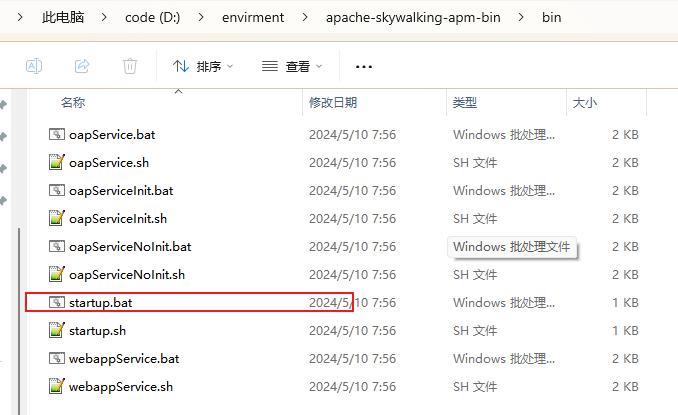
Task: Open apache-skywalking-apm-bin breadcrumb
Action: [413, 17]
